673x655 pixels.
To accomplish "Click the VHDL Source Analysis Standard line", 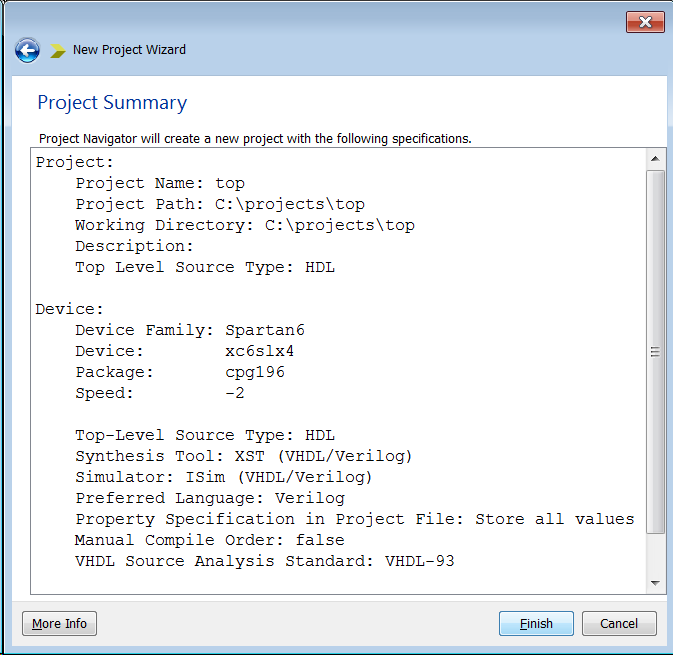I will [x=265, y=561].
